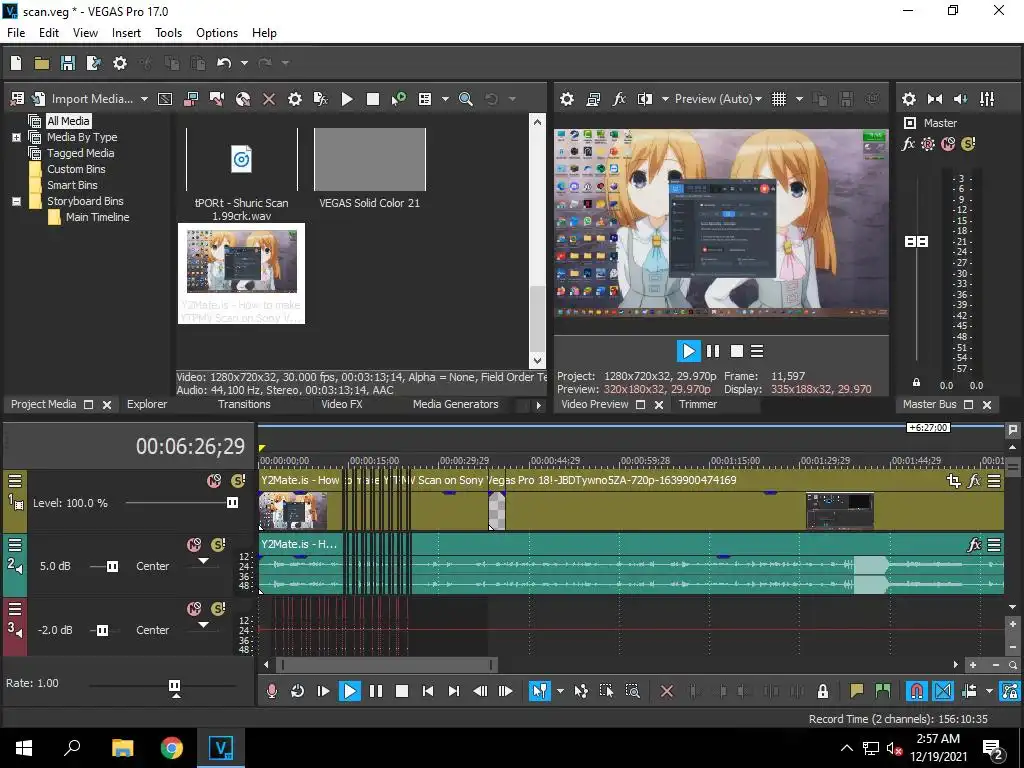
Task: Open track 1 event pan/crop icon
Action: 953,481
